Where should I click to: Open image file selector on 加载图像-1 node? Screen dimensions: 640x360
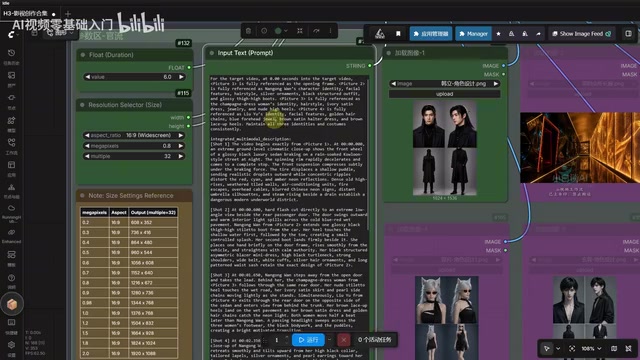444,84
